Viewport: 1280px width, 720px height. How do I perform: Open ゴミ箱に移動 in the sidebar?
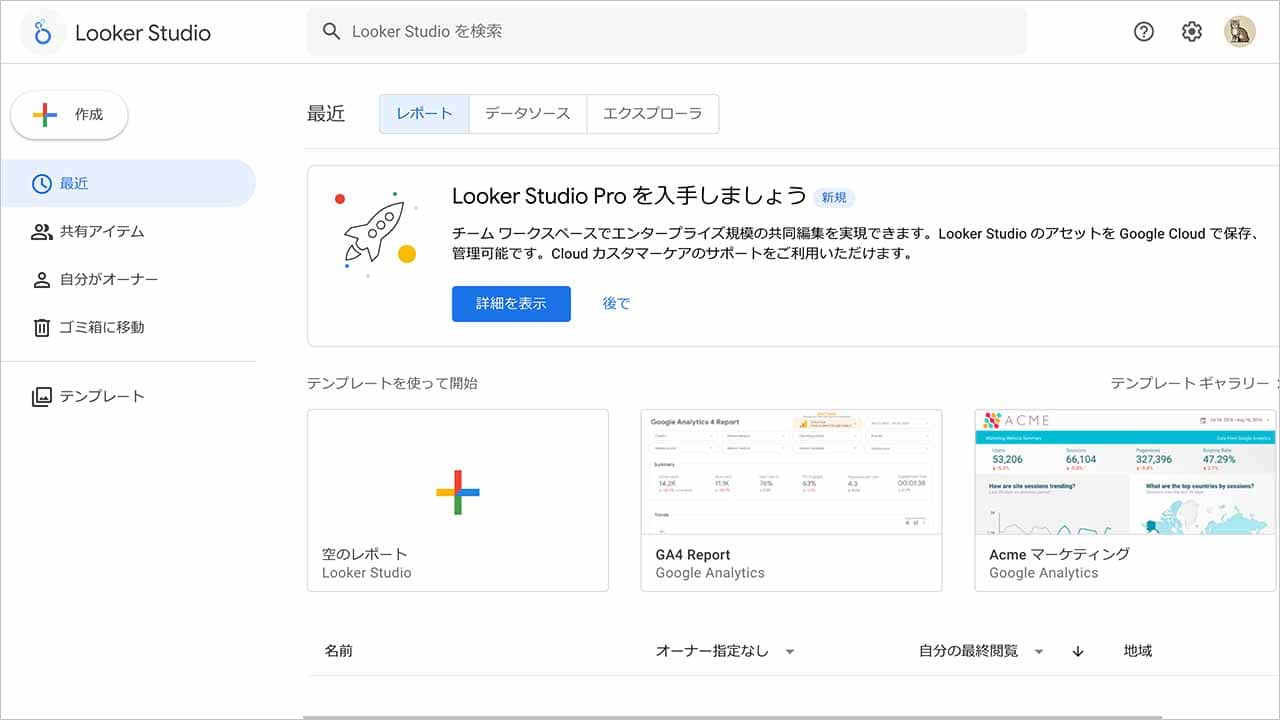tap(128, 327)
